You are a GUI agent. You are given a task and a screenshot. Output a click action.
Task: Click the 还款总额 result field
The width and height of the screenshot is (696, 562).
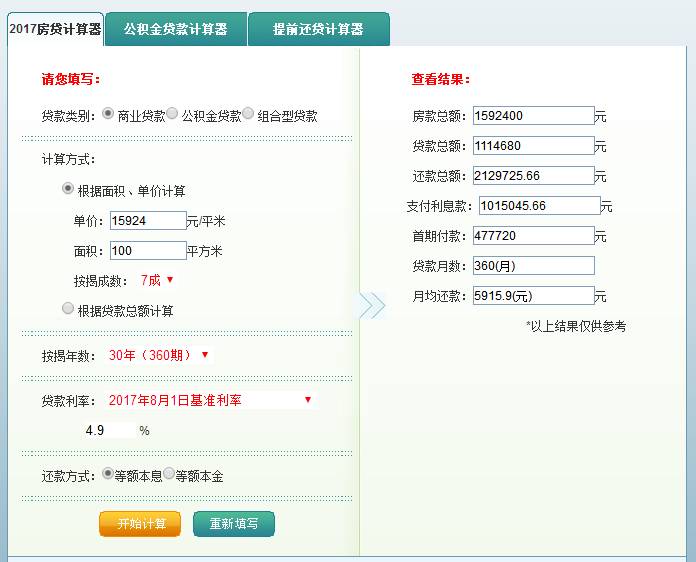pos(534,176)
